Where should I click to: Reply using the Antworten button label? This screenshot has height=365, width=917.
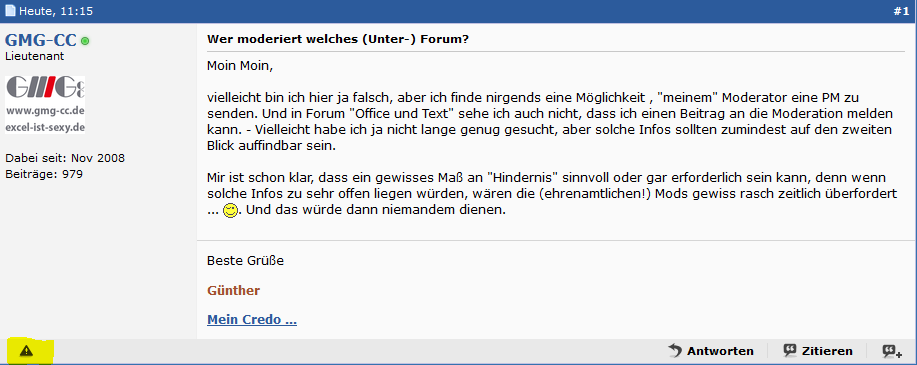[720, 351]
